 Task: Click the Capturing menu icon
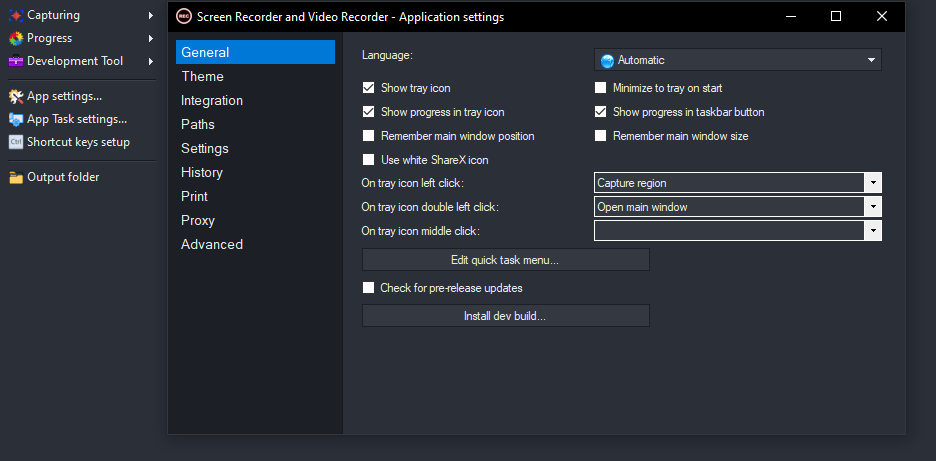[16, 16]
